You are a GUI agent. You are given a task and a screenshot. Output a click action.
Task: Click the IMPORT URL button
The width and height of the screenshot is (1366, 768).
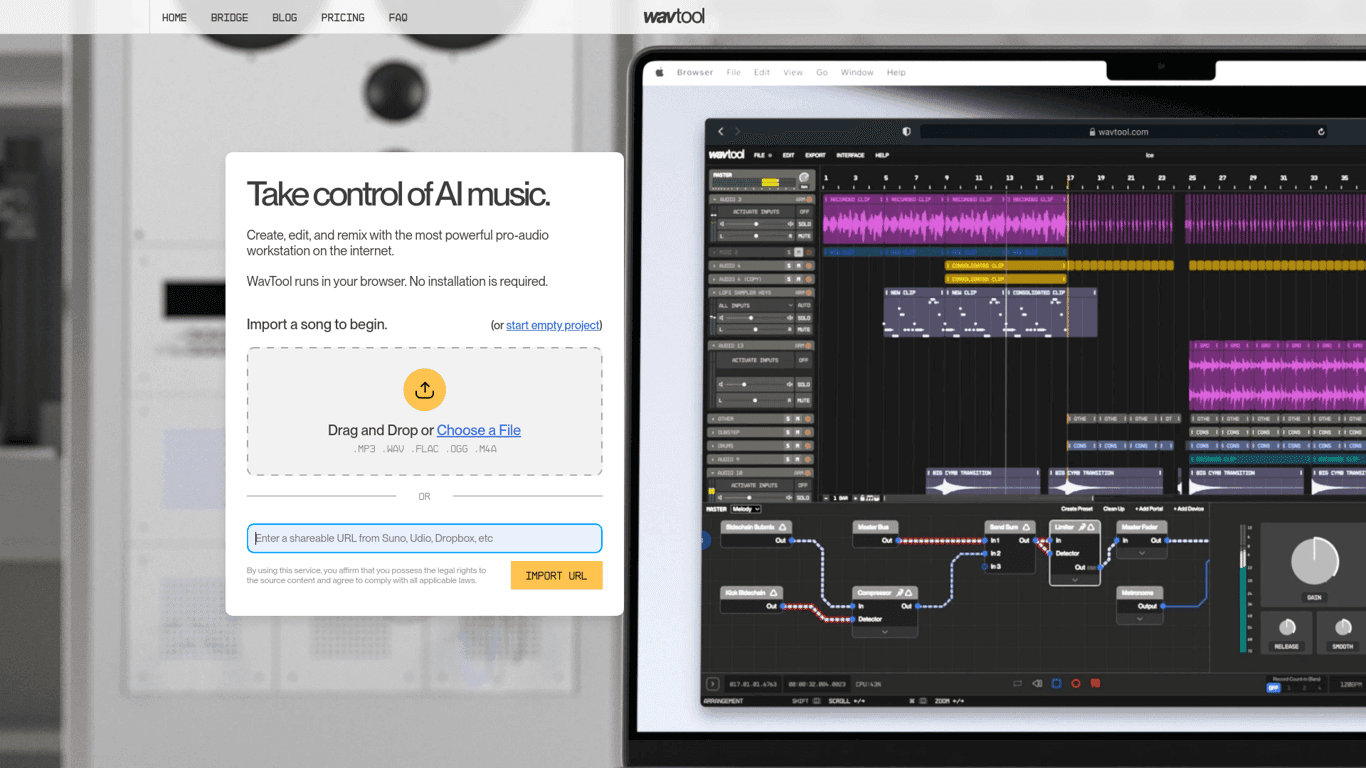[x=556, y=575]
